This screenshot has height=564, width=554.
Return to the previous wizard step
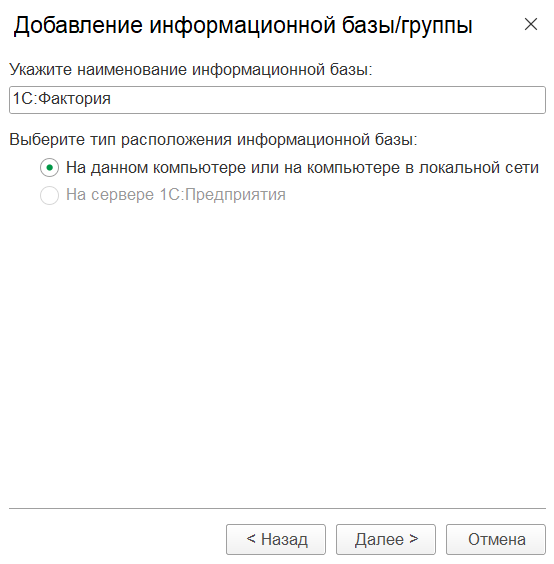click(x=276, y=539)
